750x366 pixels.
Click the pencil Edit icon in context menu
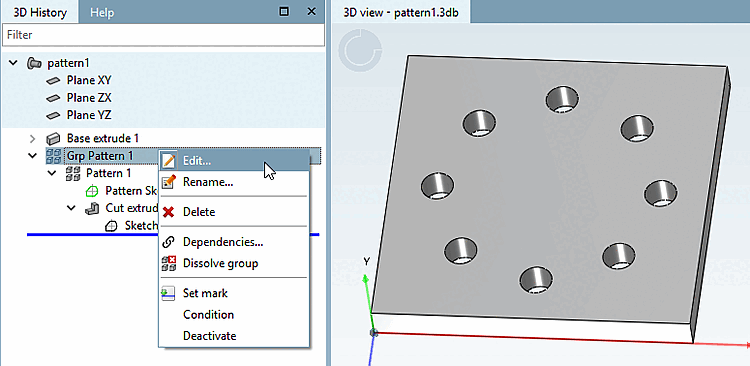point(168,161)
